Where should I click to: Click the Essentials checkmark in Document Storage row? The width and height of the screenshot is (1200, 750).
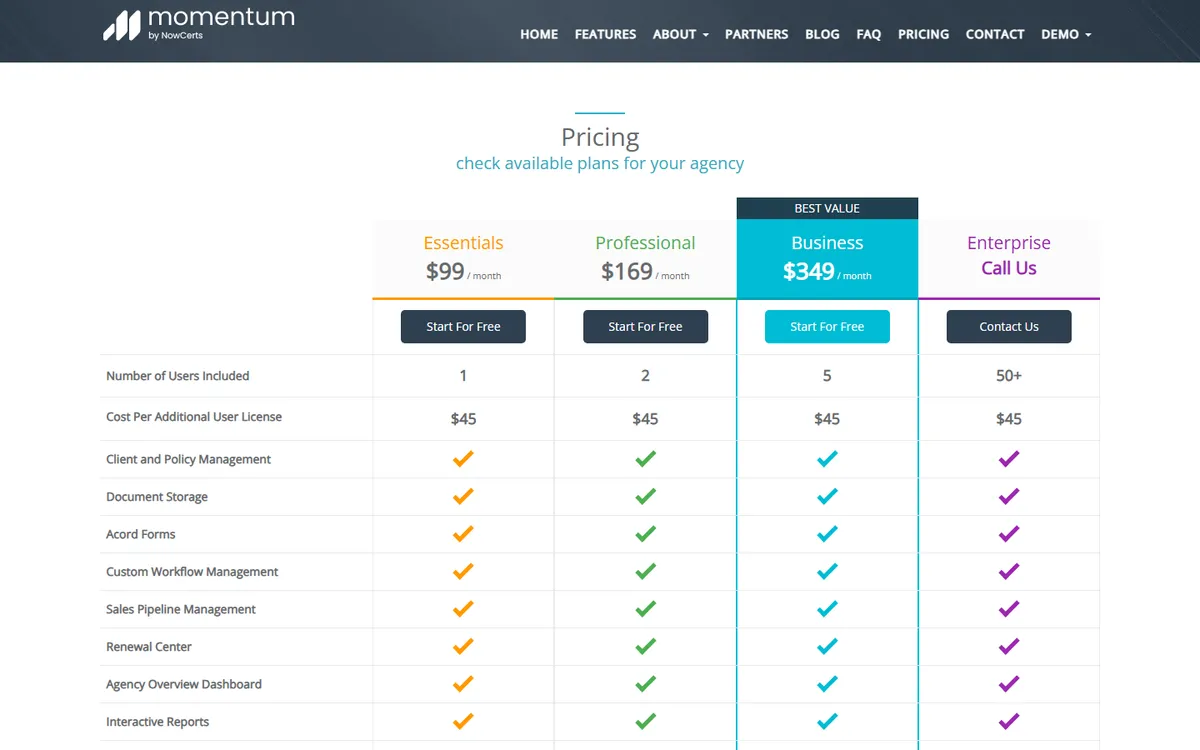[463, 496]
